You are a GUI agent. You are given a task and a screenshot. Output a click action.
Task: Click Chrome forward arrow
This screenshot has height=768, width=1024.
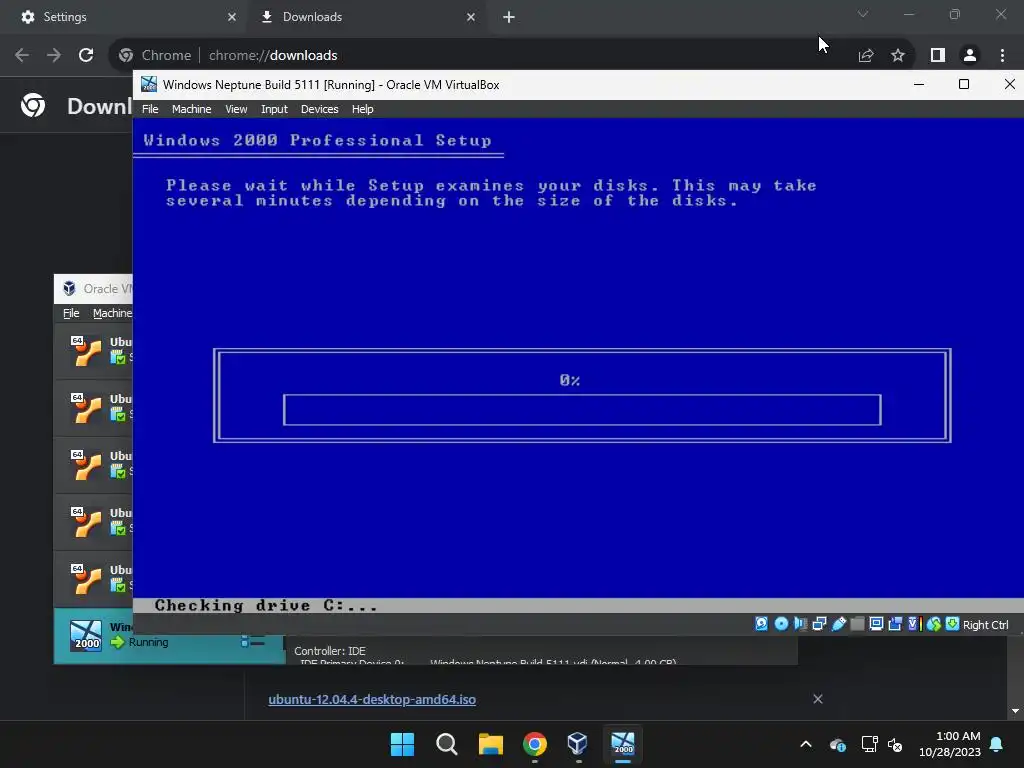tap(54, 55)
